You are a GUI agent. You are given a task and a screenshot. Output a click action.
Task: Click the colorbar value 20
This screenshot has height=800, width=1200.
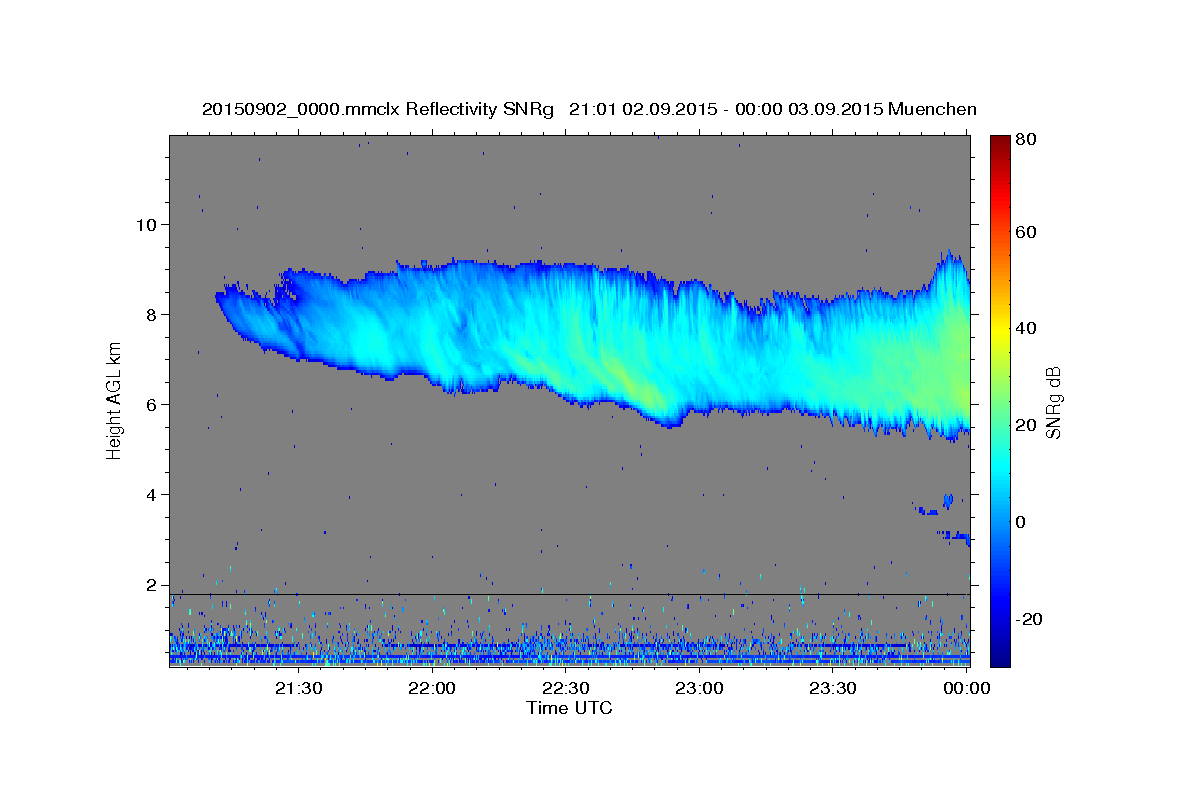(1024, 425)
